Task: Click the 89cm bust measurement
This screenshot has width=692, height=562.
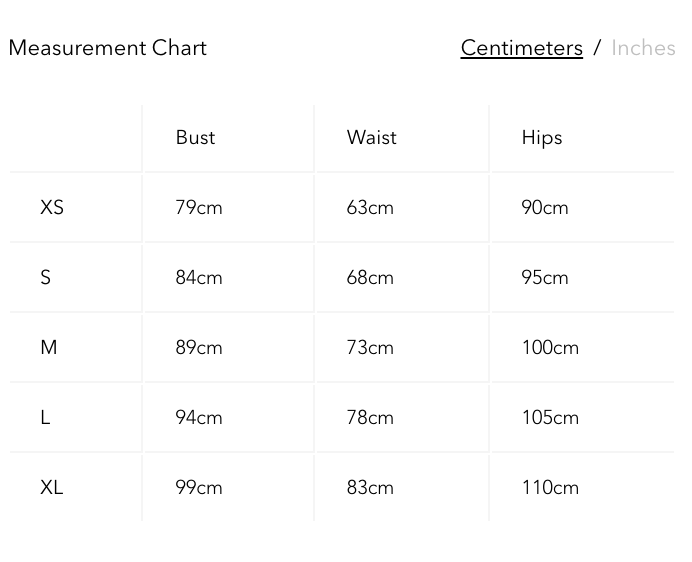Action: (x=198, y=348)
